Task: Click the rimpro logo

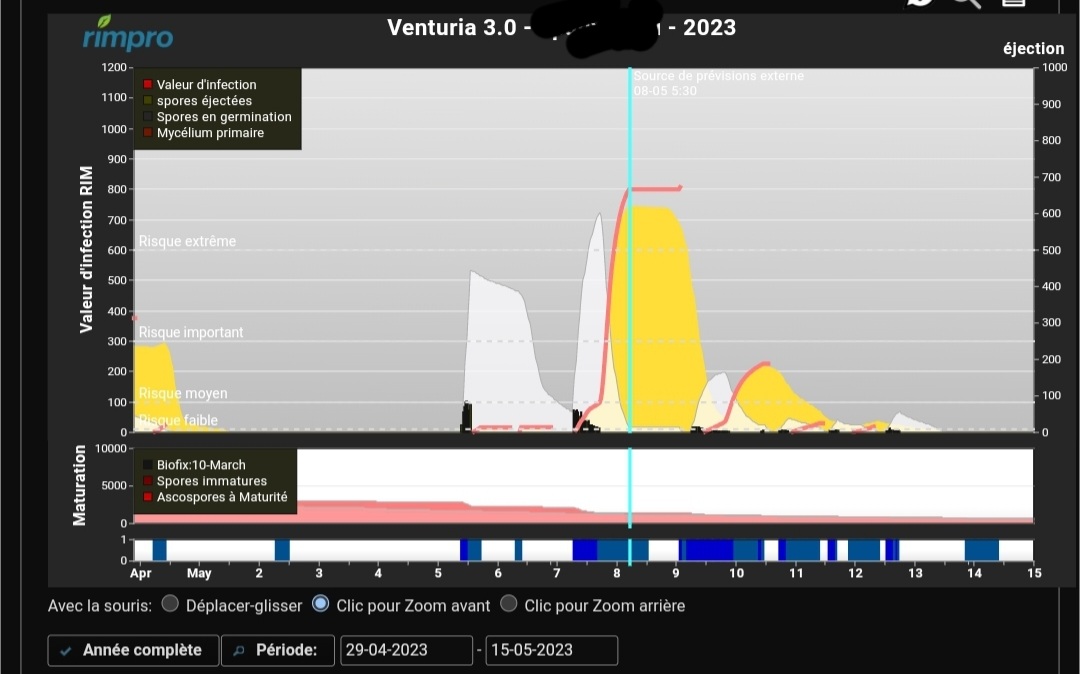Action: tap(128, 34)
